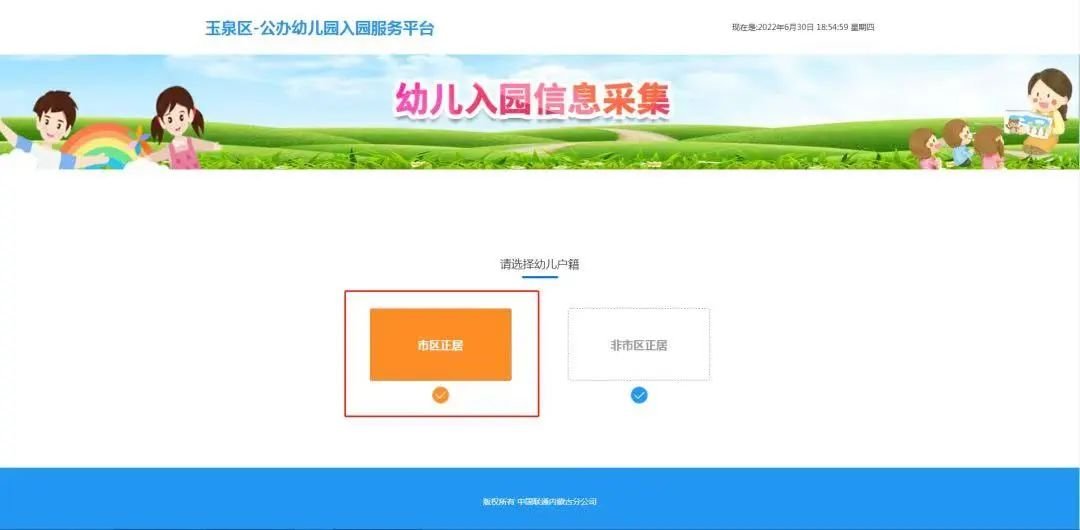The width and height of the screenshot is (1080, 530).
Task: Click the orange checkmark under 市区正居
Action: [x=441, y=395]
